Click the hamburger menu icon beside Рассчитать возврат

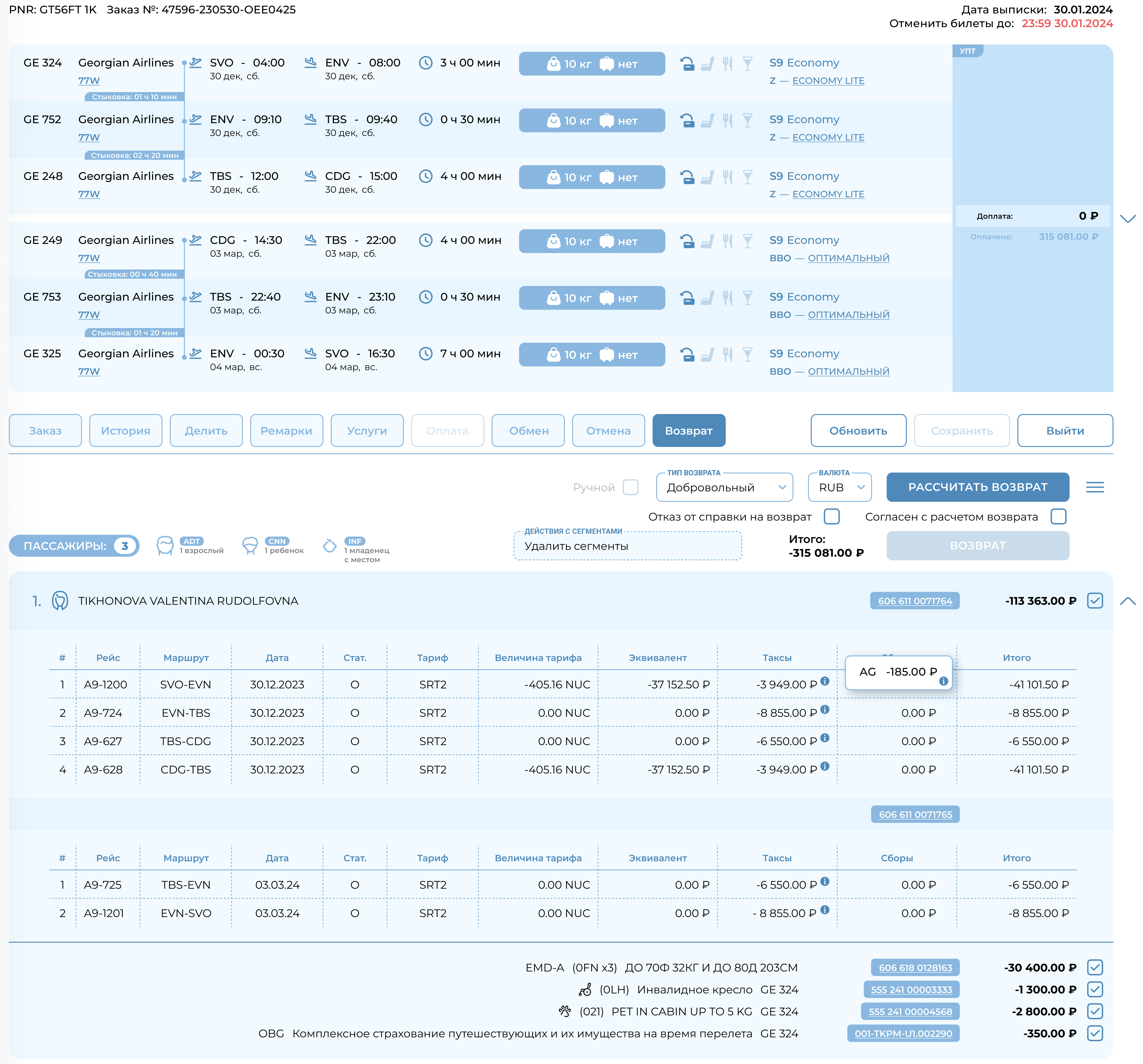1095,487
